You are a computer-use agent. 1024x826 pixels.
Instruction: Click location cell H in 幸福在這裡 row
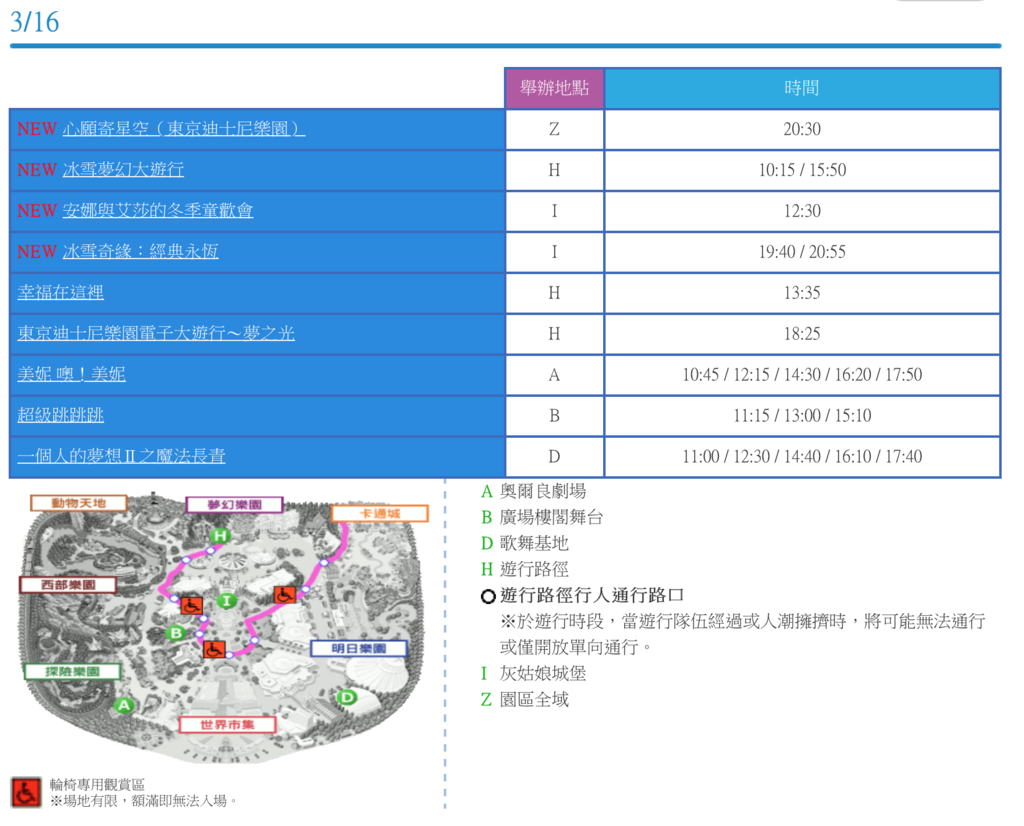pos(554,293)
